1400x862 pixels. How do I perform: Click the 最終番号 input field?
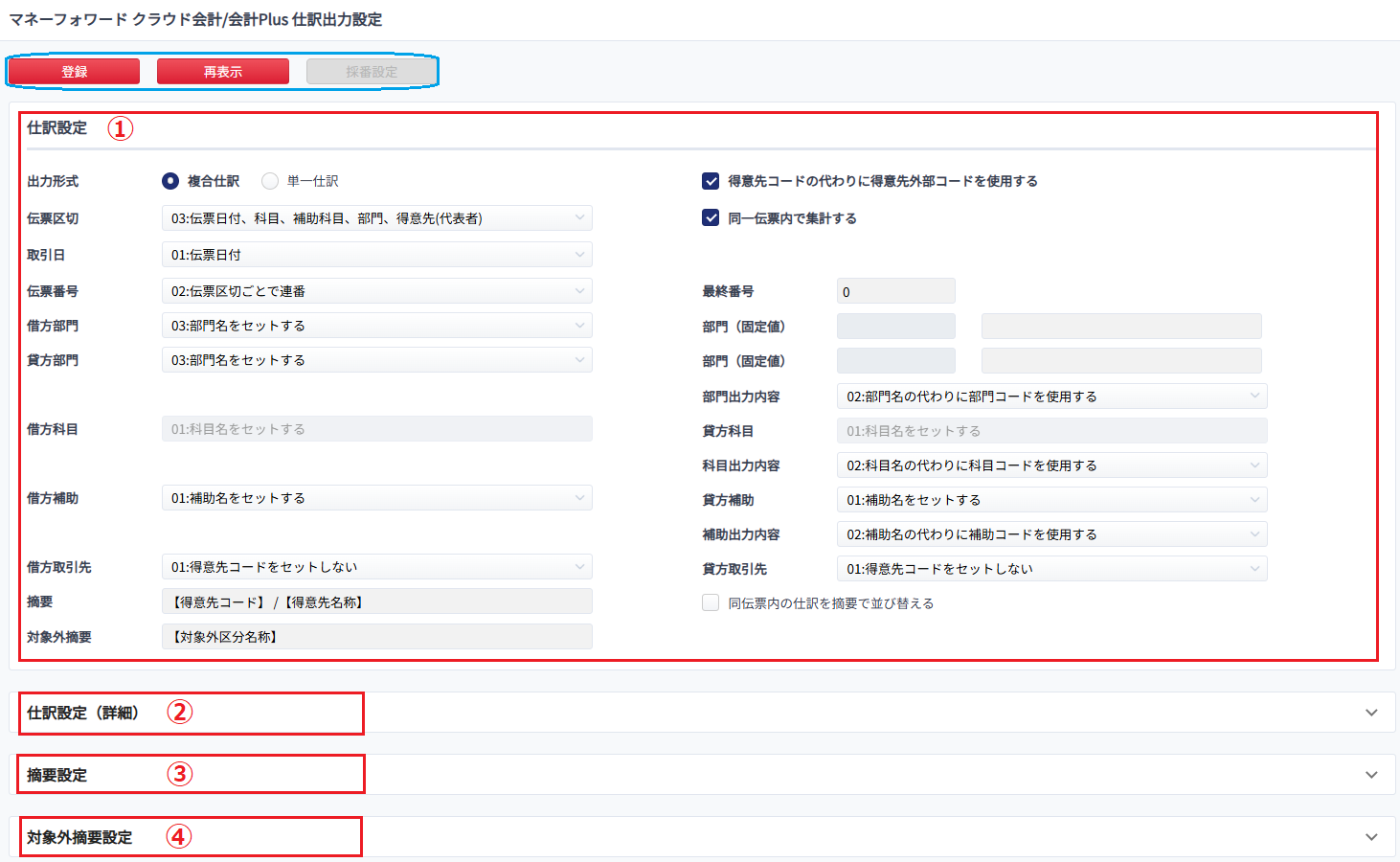(x=895, y=291)
